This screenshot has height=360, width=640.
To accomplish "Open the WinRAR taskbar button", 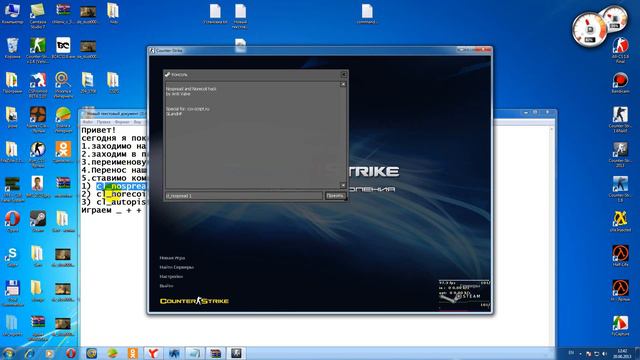I will coord(215,353).
